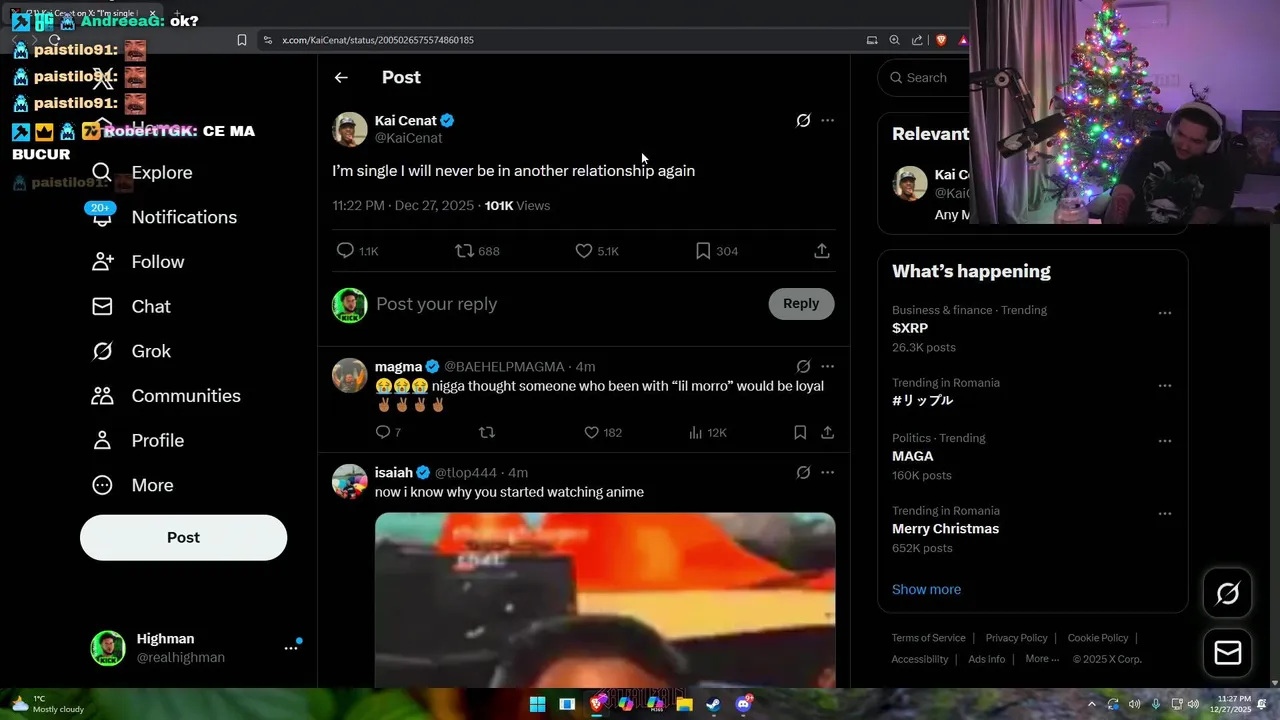
Task: Open Communities in sidebar
Action: pyautogui.click(x=166, y=396)
